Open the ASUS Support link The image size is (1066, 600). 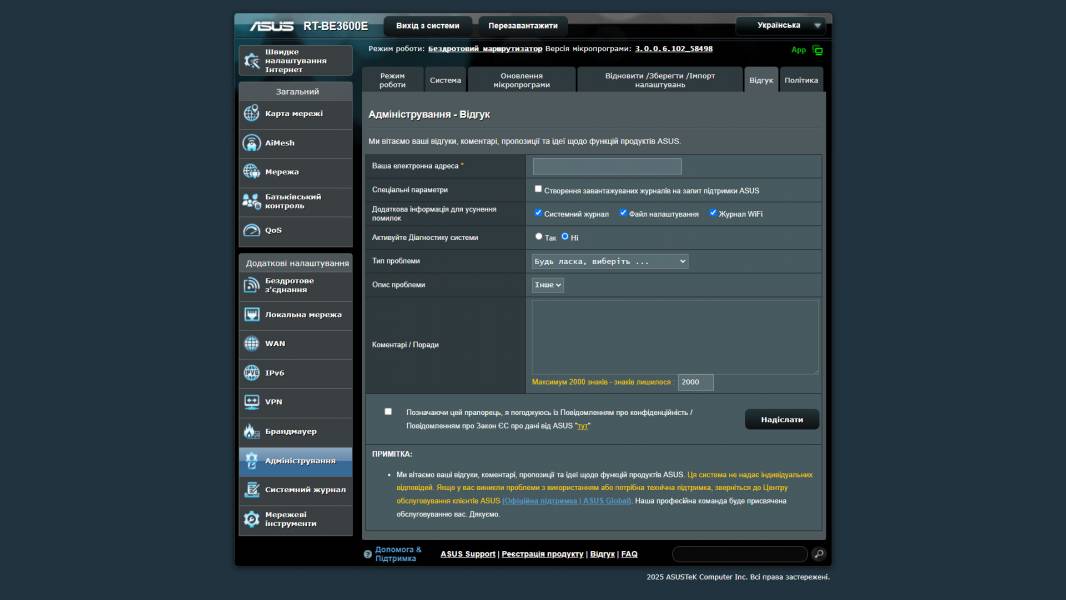point(468,554)
